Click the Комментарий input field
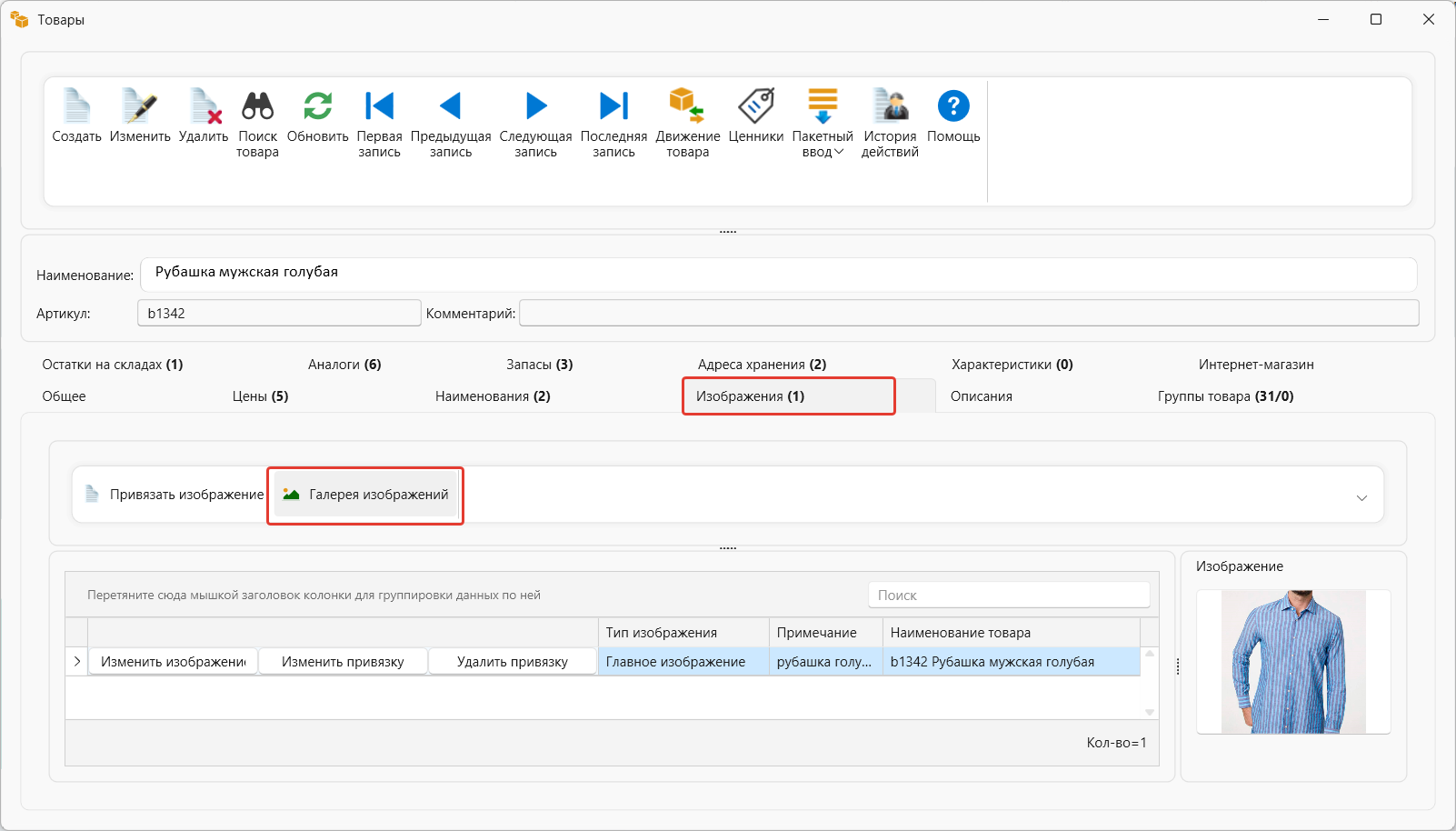 pos(969,313)
